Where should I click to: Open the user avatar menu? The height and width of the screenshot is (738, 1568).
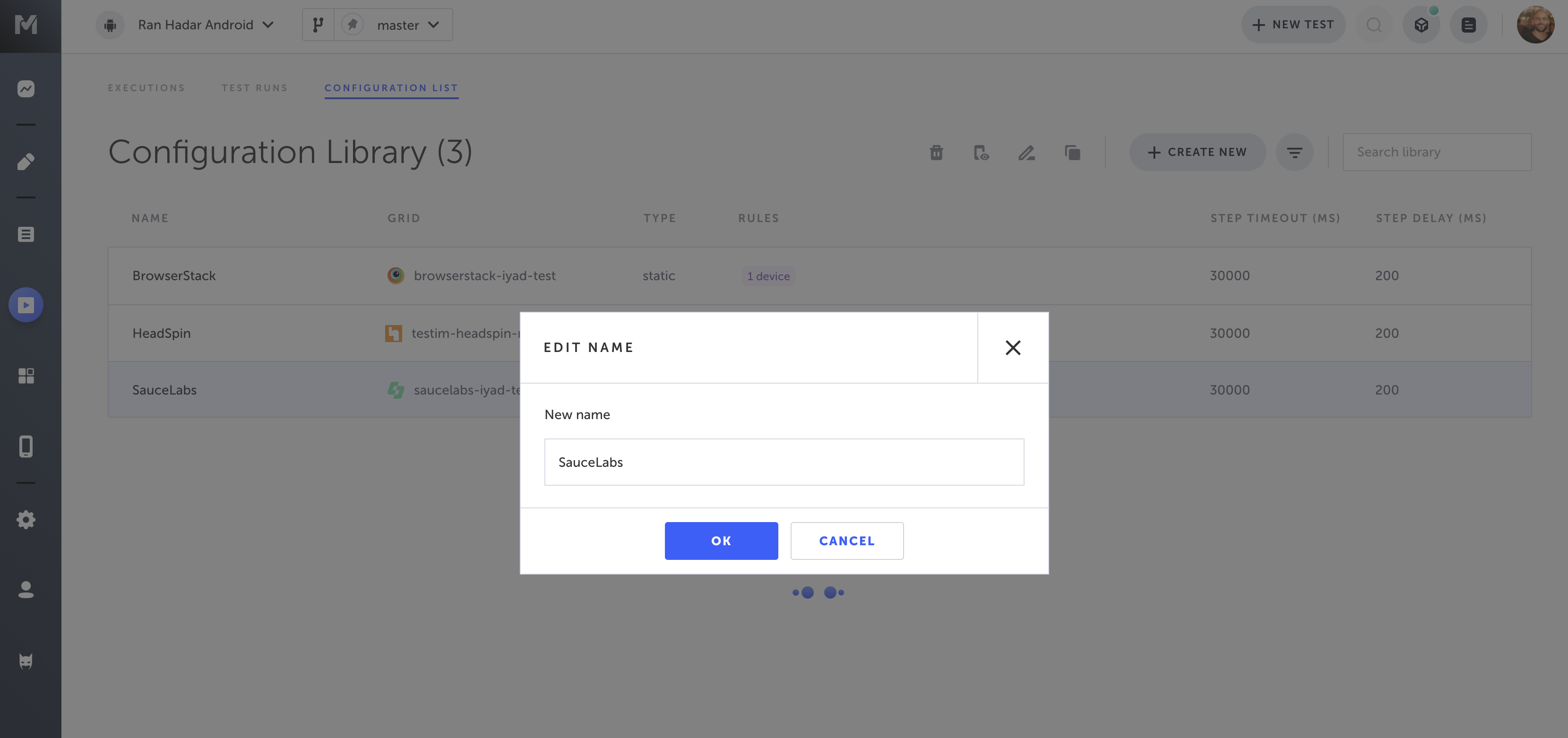click(1535, 25)
